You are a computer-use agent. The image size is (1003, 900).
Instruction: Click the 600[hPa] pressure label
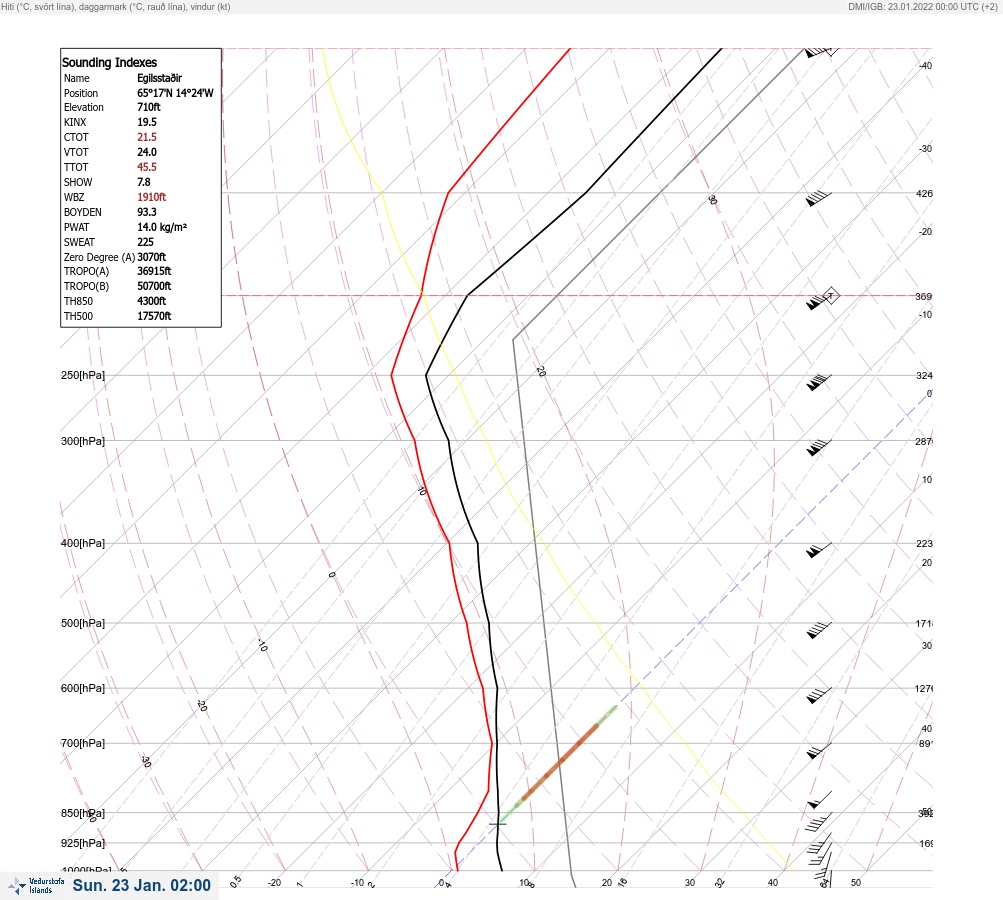(x=83, y=688)
